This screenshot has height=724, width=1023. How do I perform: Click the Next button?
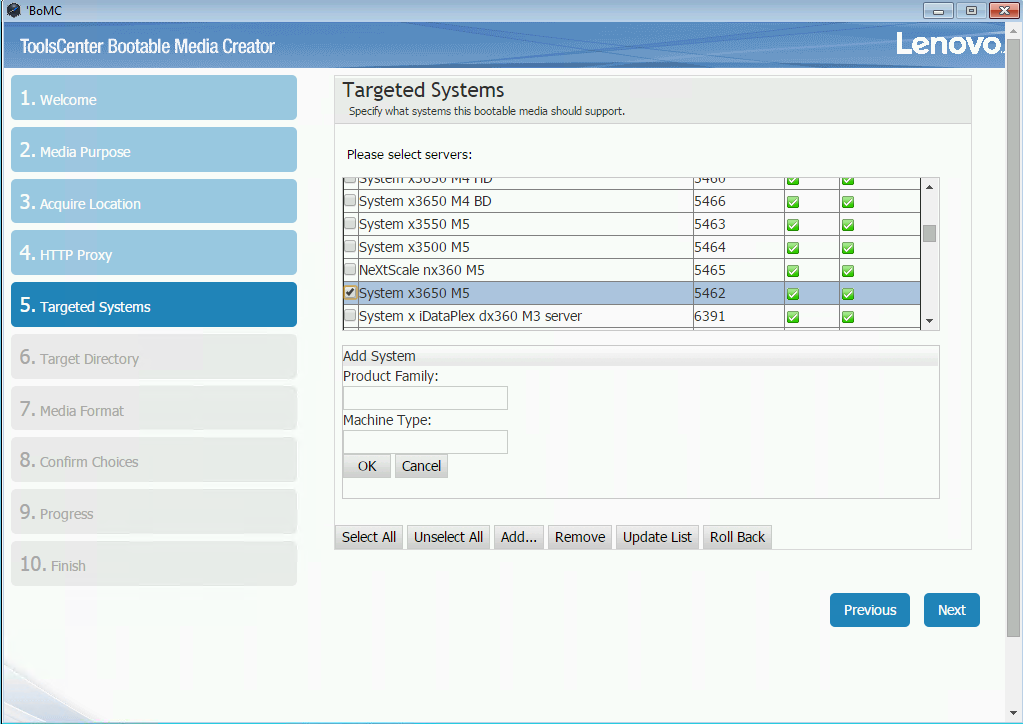click(x=951, y=610)
